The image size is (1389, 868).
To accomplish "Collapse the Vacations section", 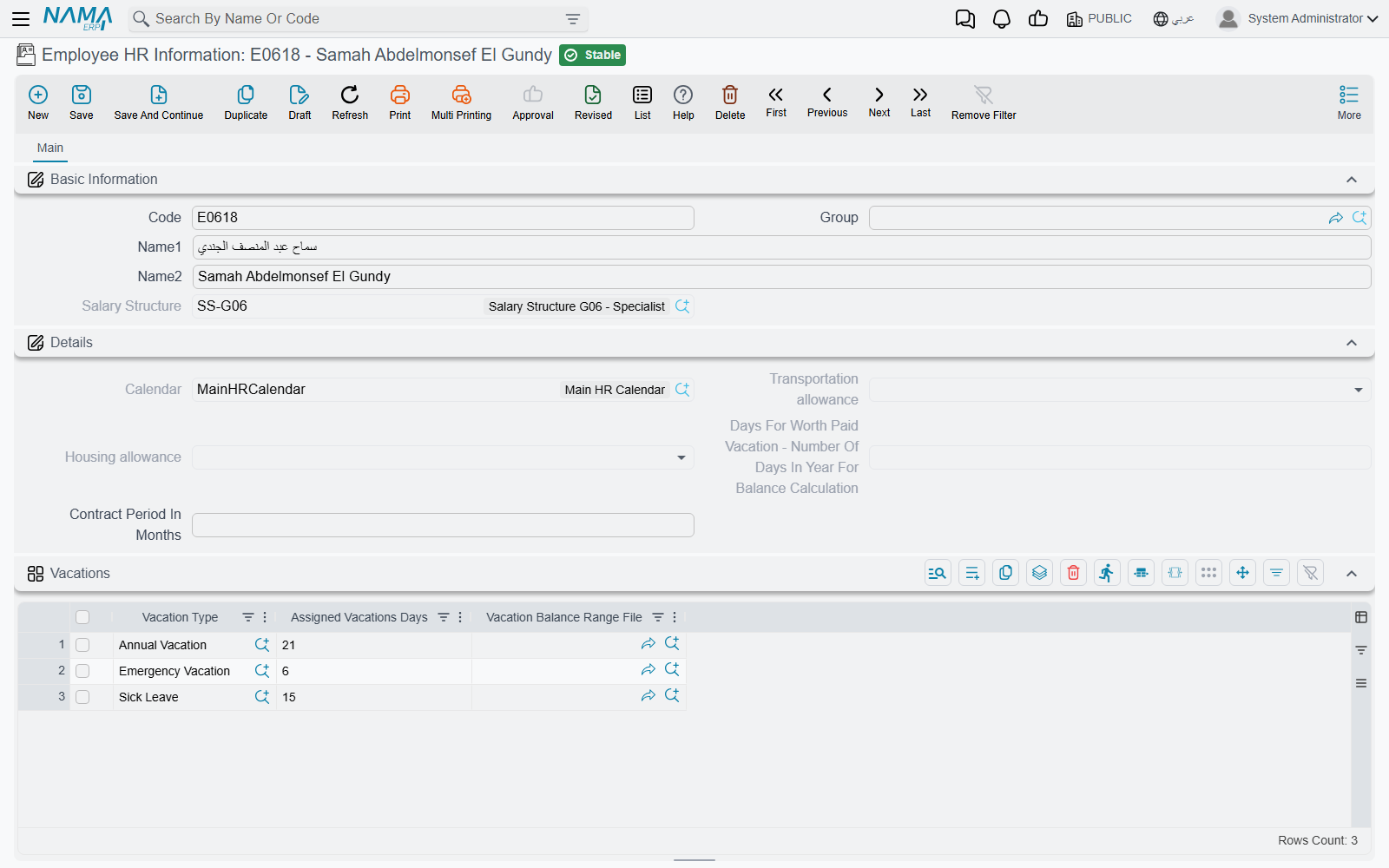I will pyautogui.click(x=1352, y=574).
